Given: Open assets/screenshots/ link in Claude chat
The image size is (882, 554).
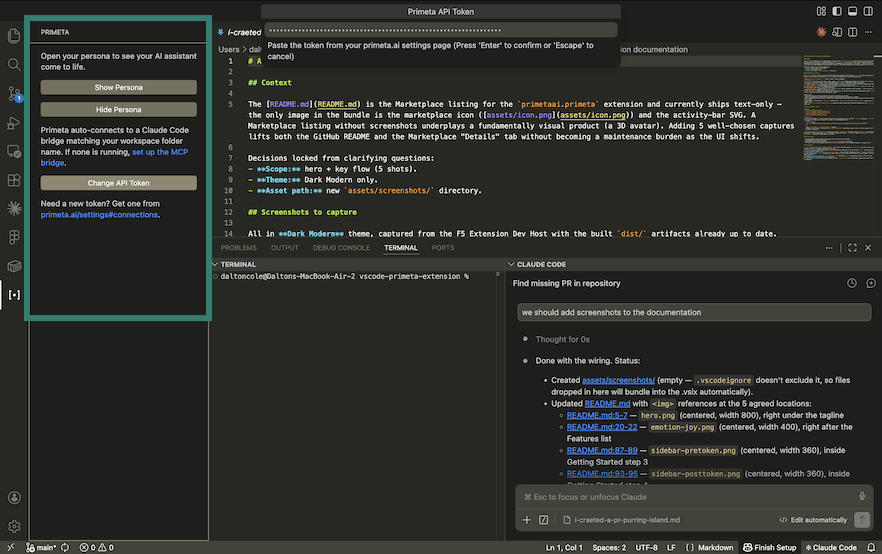Looking at the screenshot, I should pyautogui.click(x=618, y=380).
